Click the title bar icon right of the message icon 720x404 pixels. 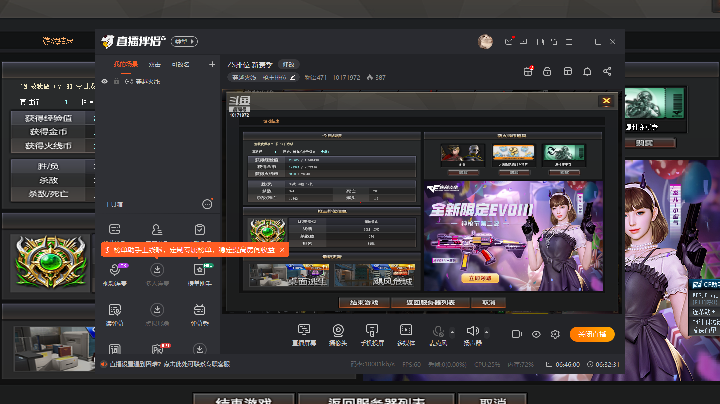click(523, 41)
